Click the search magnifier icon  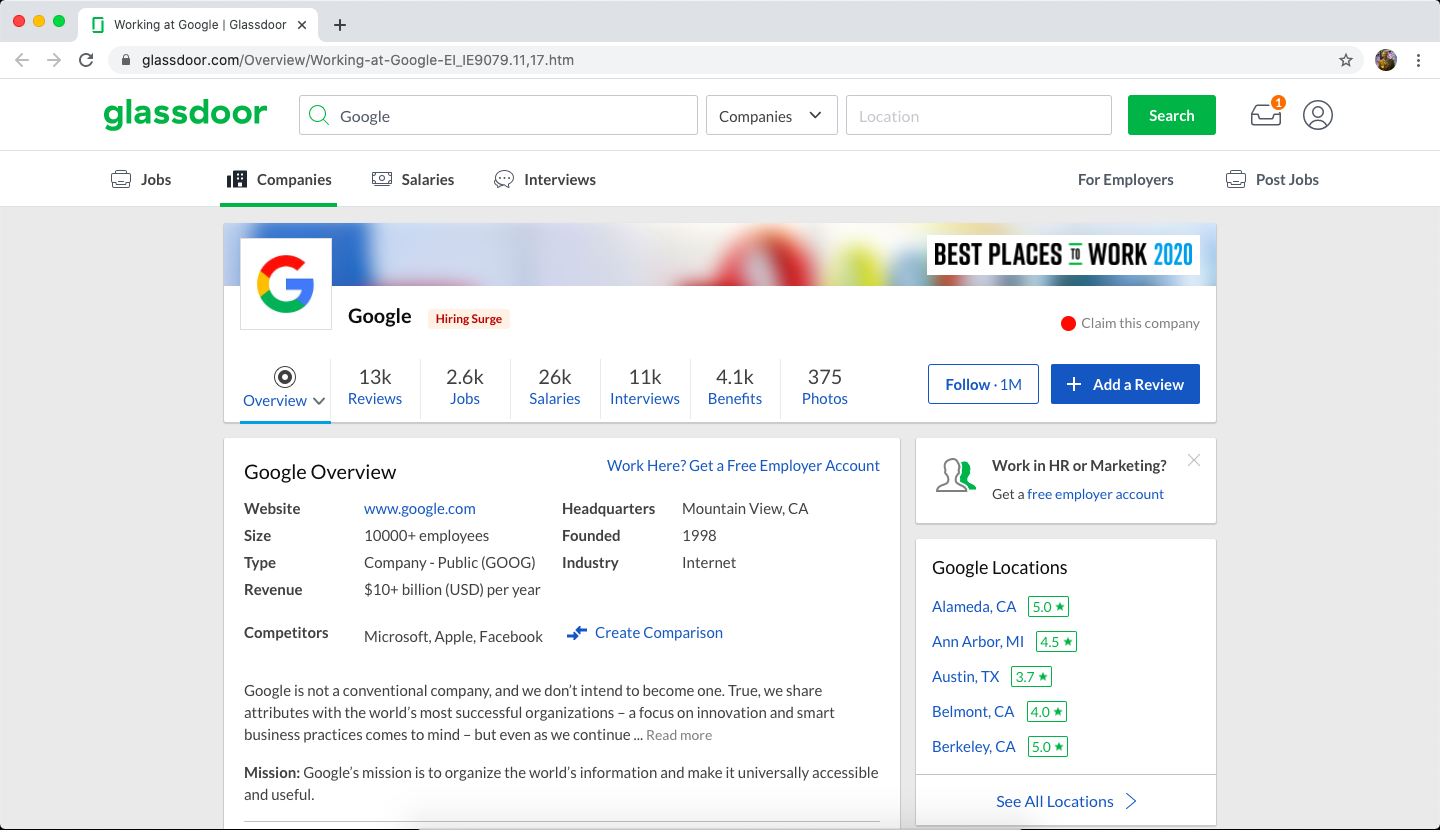pos(319,116)
